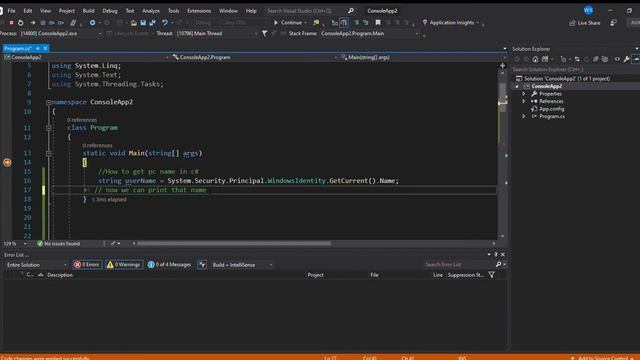
Task: Click the Restart debugging icon
Action: point(20,22)
